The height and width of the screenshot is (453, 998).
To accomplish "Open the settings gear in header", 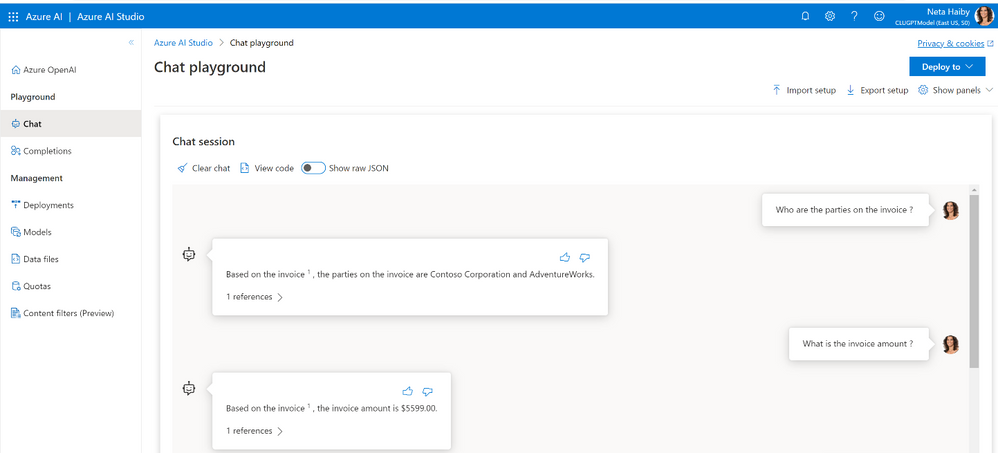I will point(830,16).
